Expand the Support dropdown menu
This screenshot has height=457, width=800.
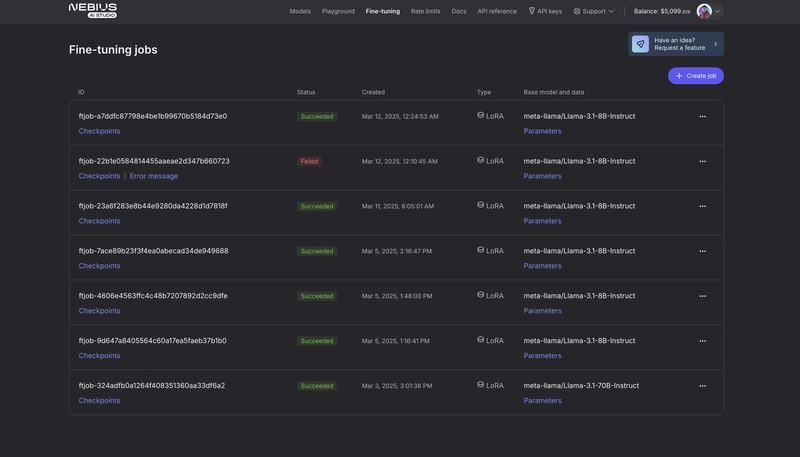593,11
